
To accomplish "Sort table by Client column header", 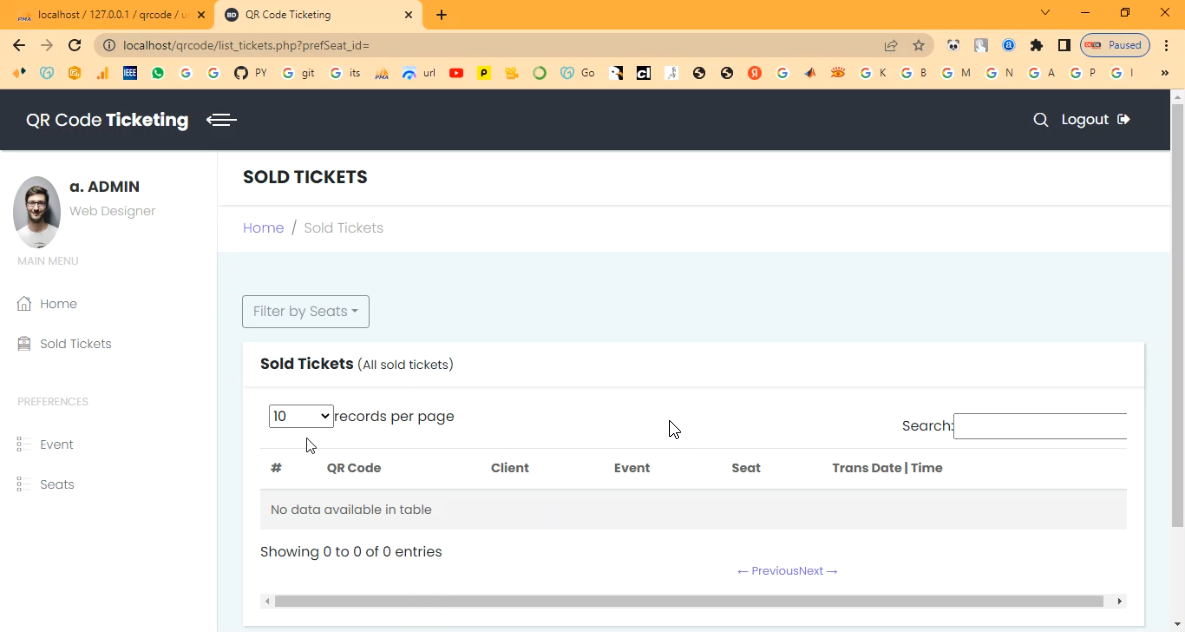I will [x=509, y=468].
